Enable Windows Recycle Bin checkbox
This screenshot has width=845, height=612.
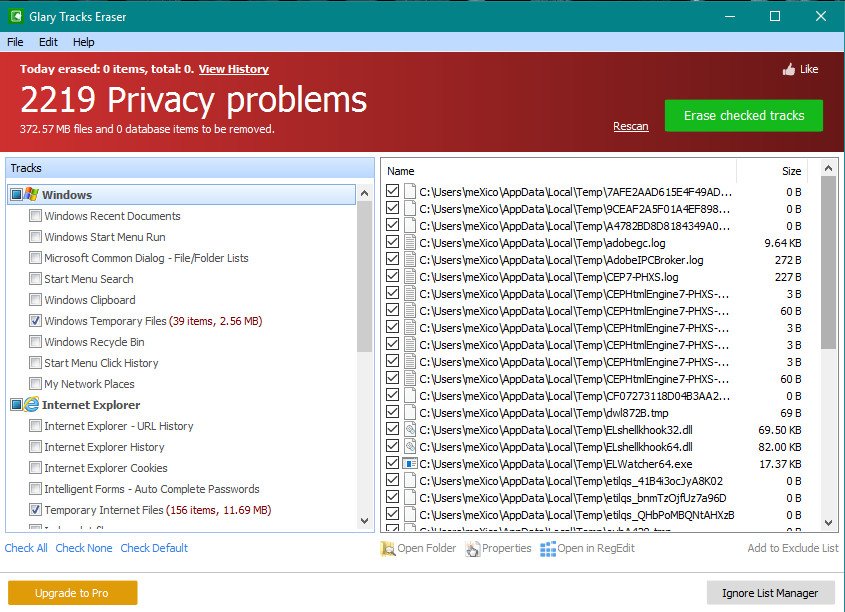pyautogui.click(x=35, y=342)
